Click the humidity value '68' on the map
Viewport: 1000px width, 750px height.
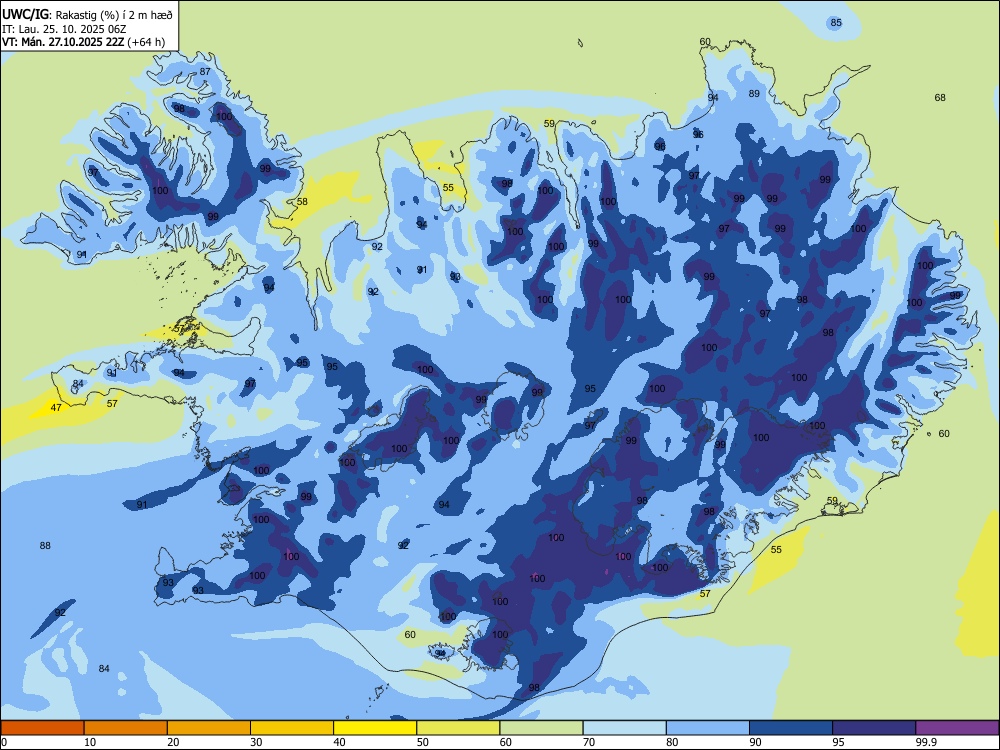pos(940,98)
